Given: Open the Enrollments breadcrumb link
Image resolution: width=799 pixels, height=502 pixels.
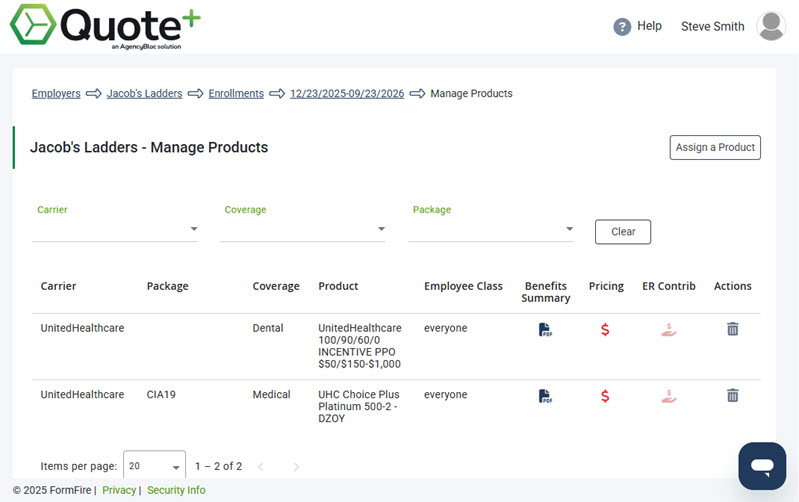Looking at the screenshot, I should coord(236,94).
